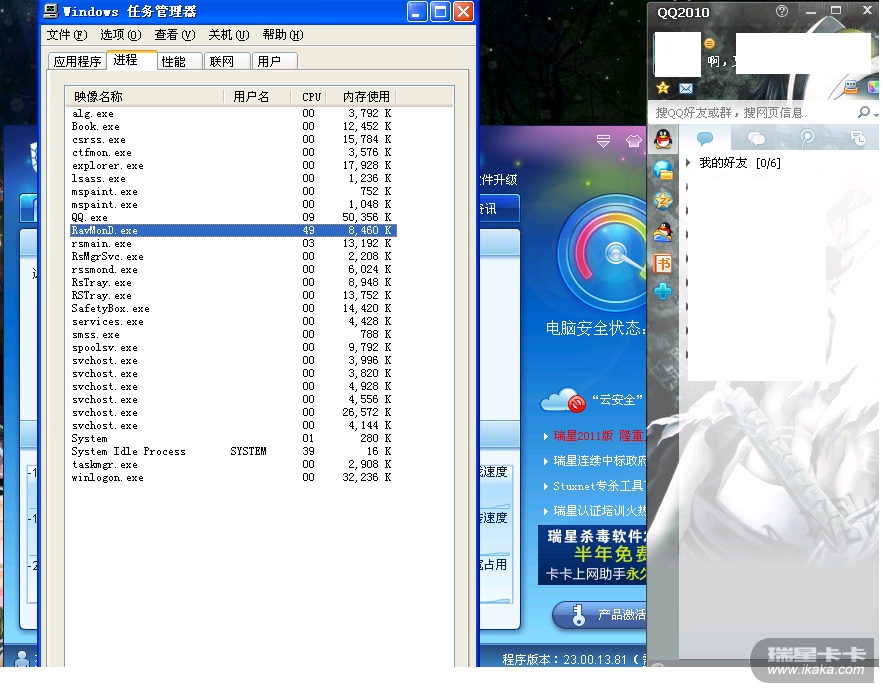Open the star Qzone icon in the QQ sidebar
This screenshot has width=883, height=690.
(663, 201)
